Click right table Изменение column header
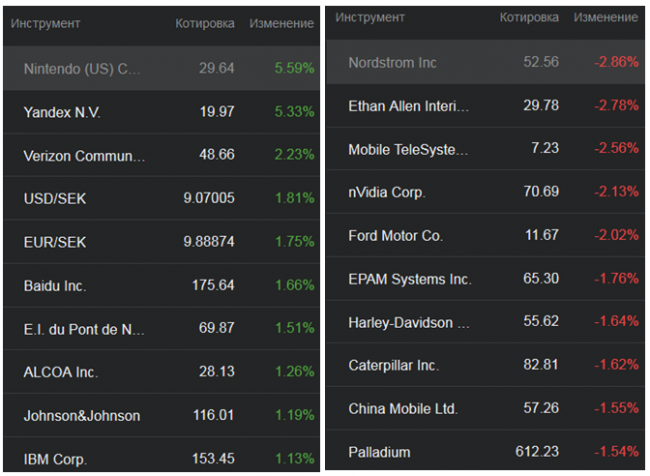Image resolution: width=650 pixels, height=476 pixels. tap(606, 17)
